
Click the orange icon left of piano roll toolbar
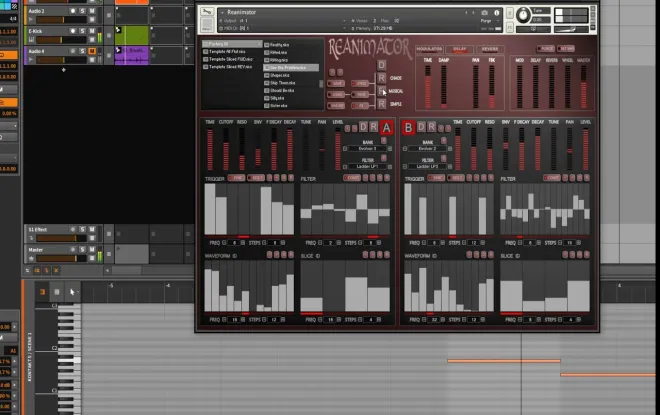point(43,292)
